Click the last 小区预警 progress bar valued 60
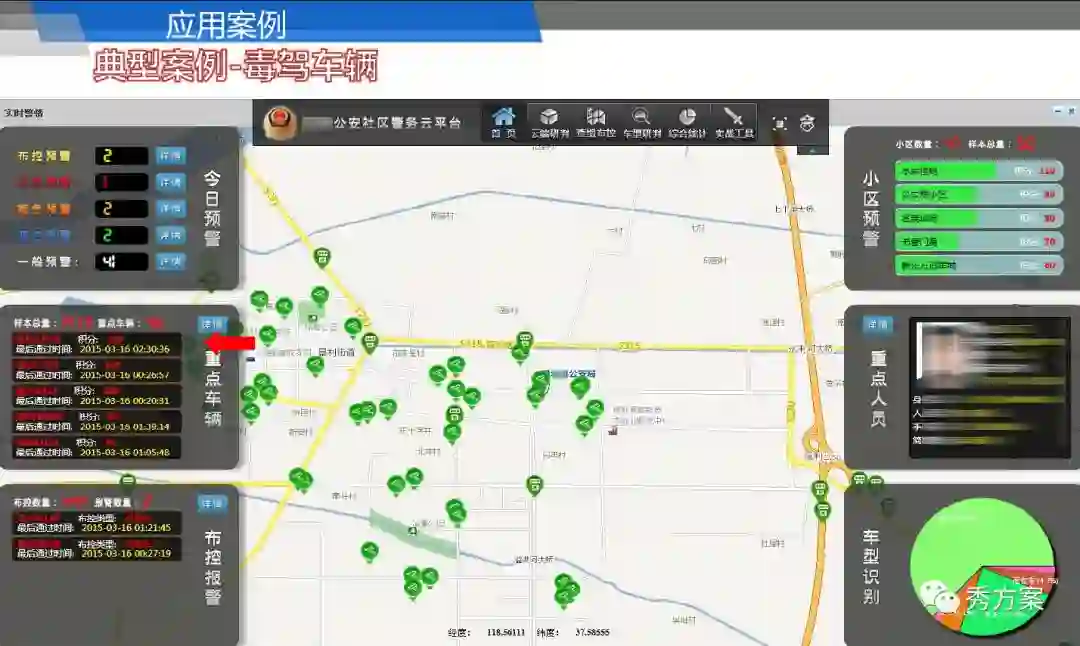Viewport: 1080px width, 646px height. coord(979,265)
